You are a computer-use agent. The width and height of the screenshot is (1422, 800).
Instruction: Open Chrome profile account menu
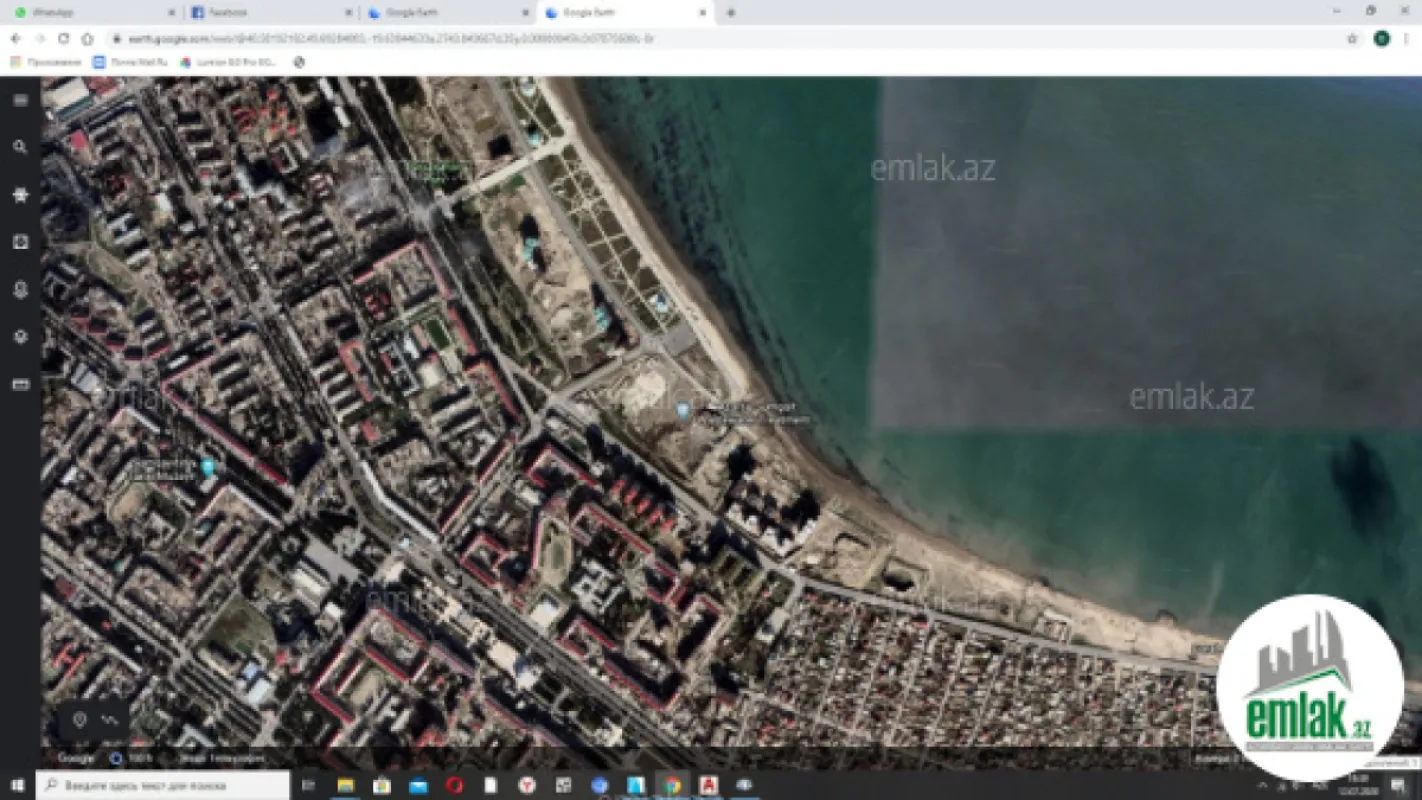tap(1383, 40)
